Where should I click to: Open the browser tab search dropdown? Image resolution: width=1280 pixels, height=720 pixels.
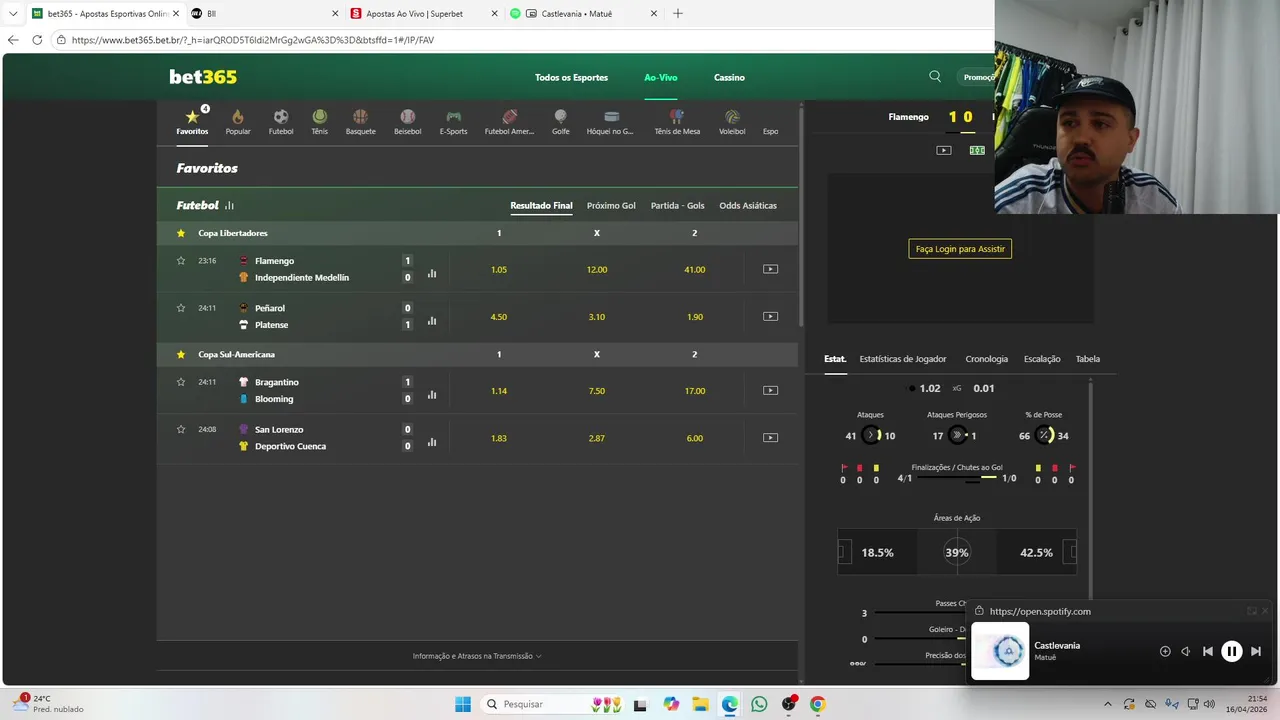pos(13,14)
